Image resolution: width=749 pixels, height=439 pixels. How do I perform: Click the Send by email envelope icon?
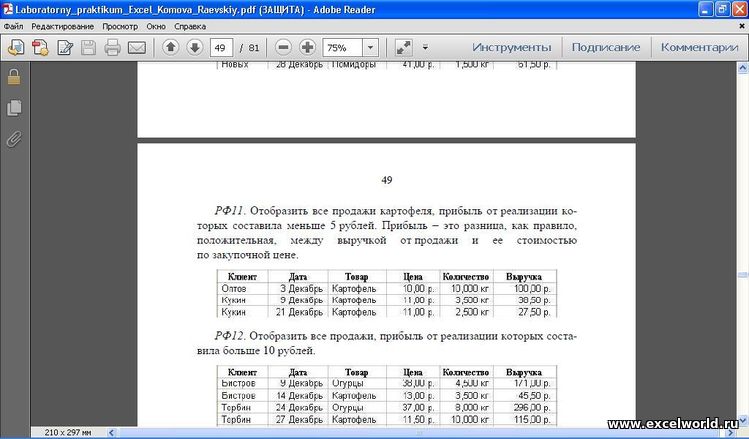tap(137, 47)
